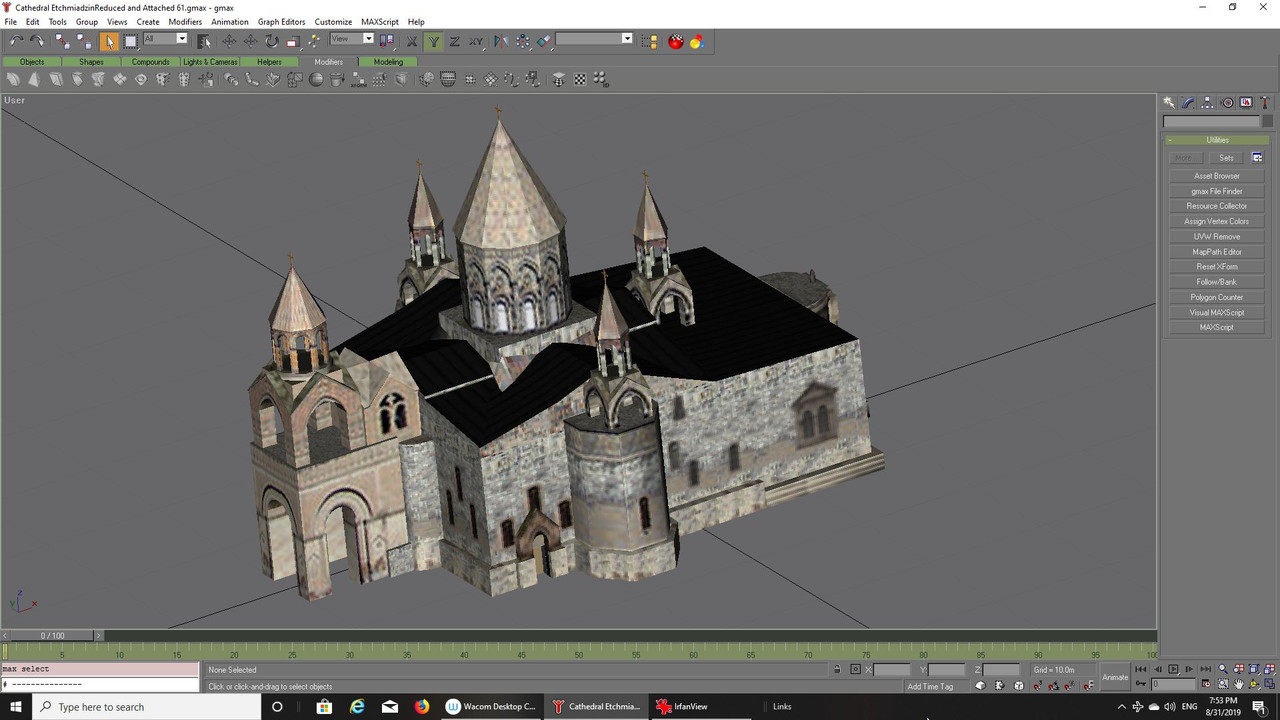The image size is (1280, 720).
Task: Toggle restrict to Y axis
Action: click(433, 41)
